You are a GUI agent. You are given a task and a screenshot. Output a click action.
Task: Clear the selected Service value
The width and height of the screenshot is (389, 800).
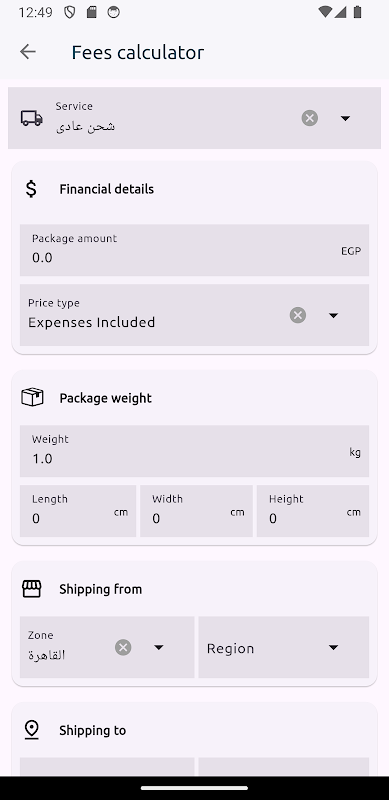click(x=309, y=118)
